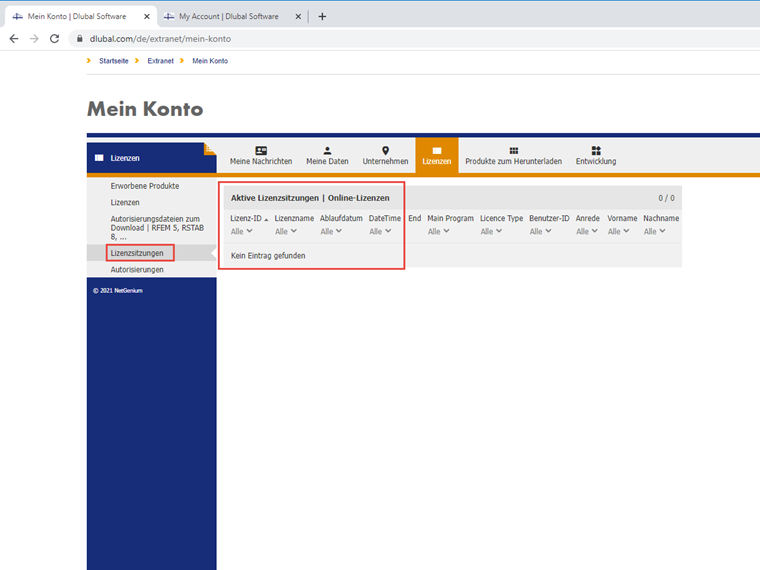Open Vorname Alle filter dropdown
The image size is (760, 570).
tap(619, 232)
